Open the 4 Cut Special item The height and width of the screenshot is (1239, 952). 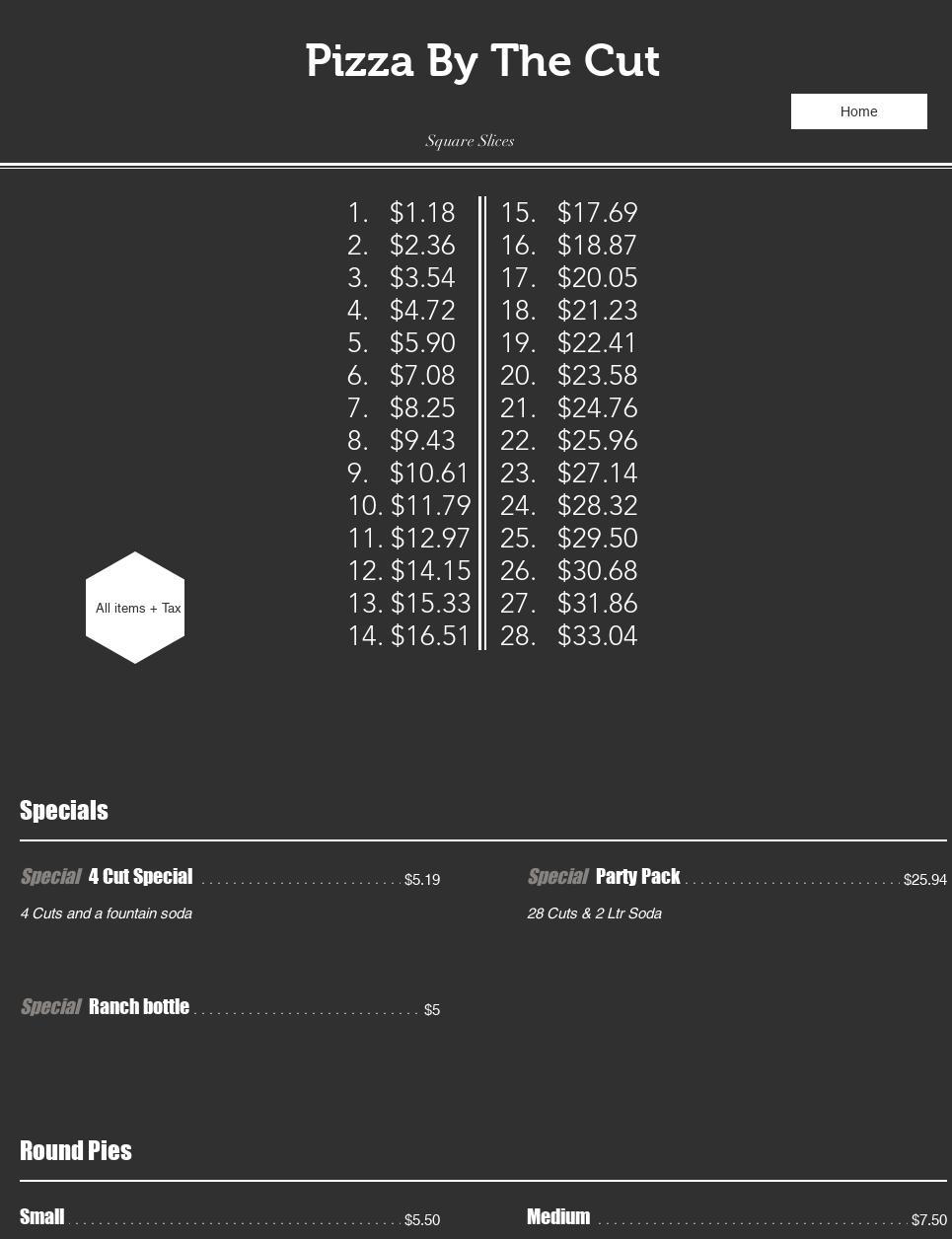[x=140, y=877]
